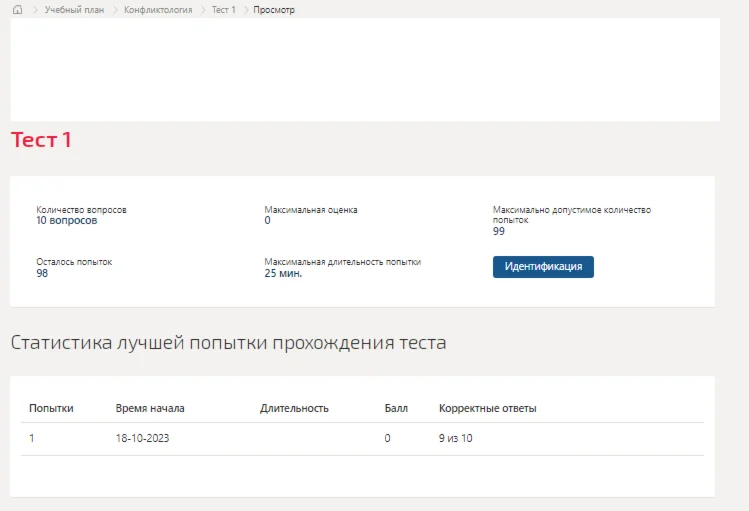749x511 pixels.
Task: Click the Статистика лучшей попытки heading
Action: coord(228,343)
